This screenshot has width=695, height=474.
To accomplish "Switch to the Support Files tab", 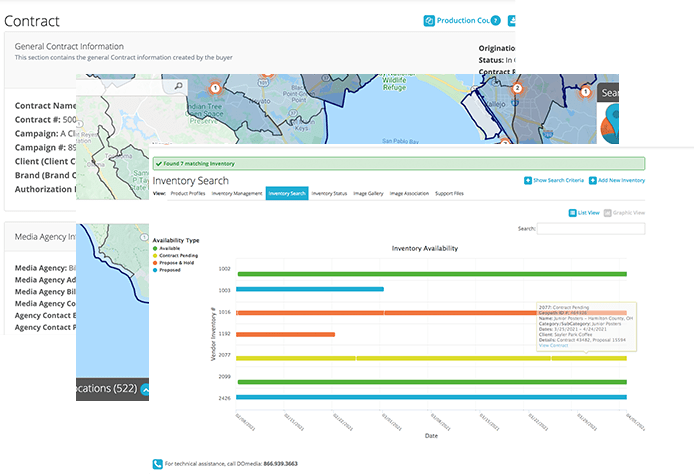I will (449, 193).
